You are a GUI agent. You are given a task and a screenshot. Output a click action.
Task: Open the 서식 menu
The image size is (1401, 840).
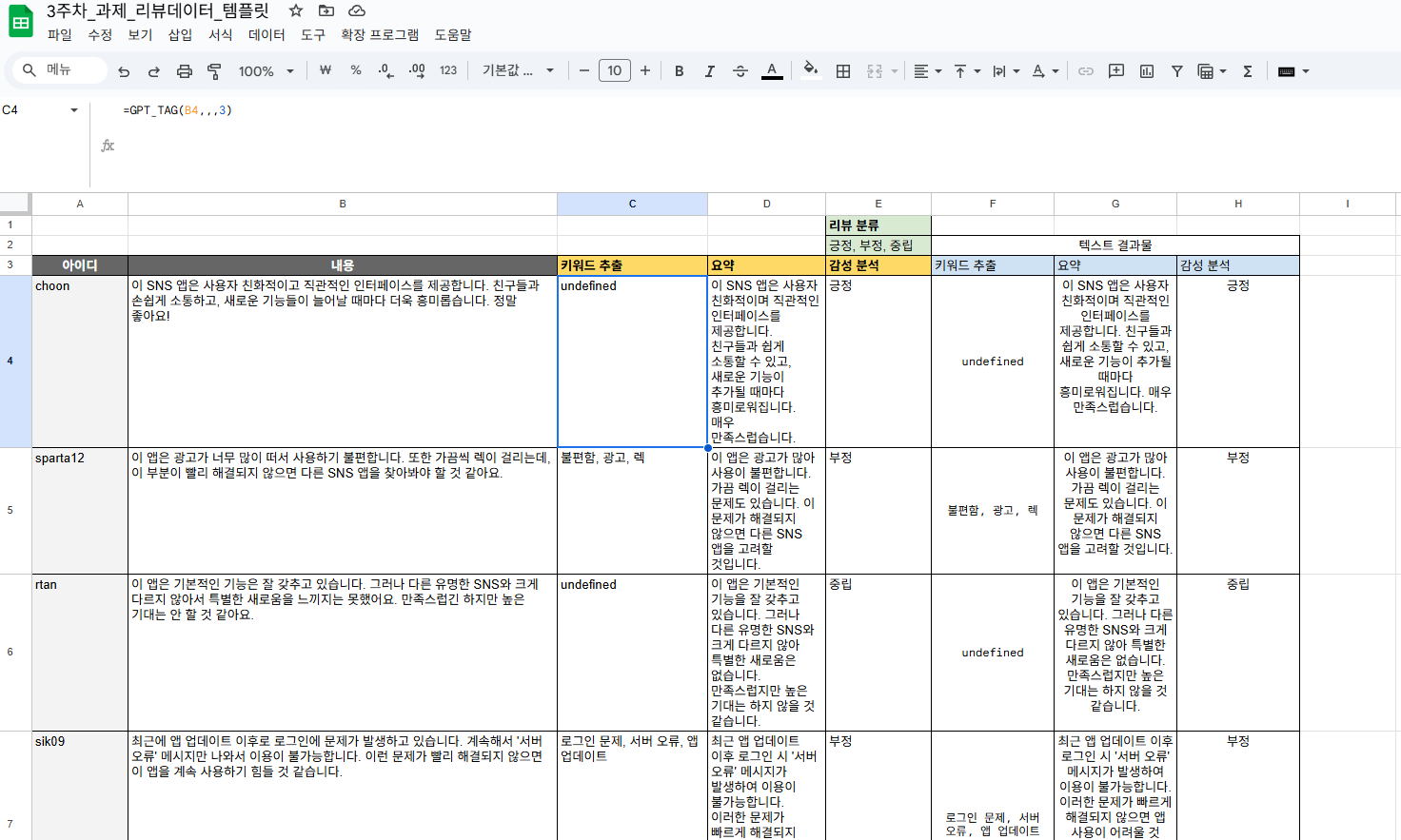click(x=221, y=35)
